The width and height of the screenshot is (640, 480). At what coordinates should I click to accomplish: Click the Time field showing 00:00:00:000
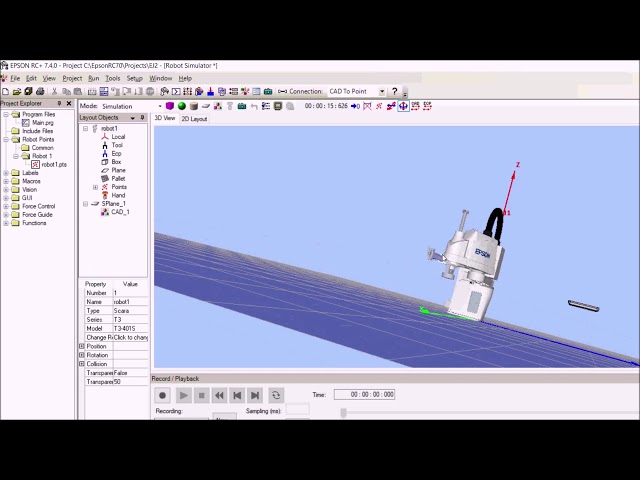point(364,394)
